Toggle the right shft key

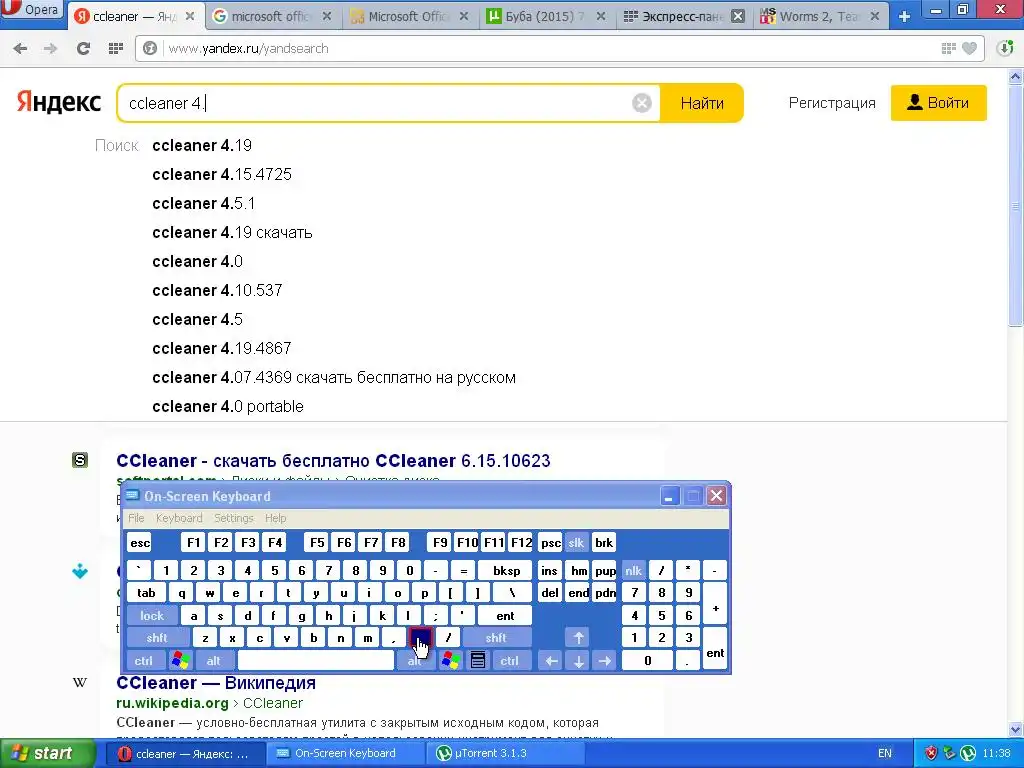click(496, 638)
